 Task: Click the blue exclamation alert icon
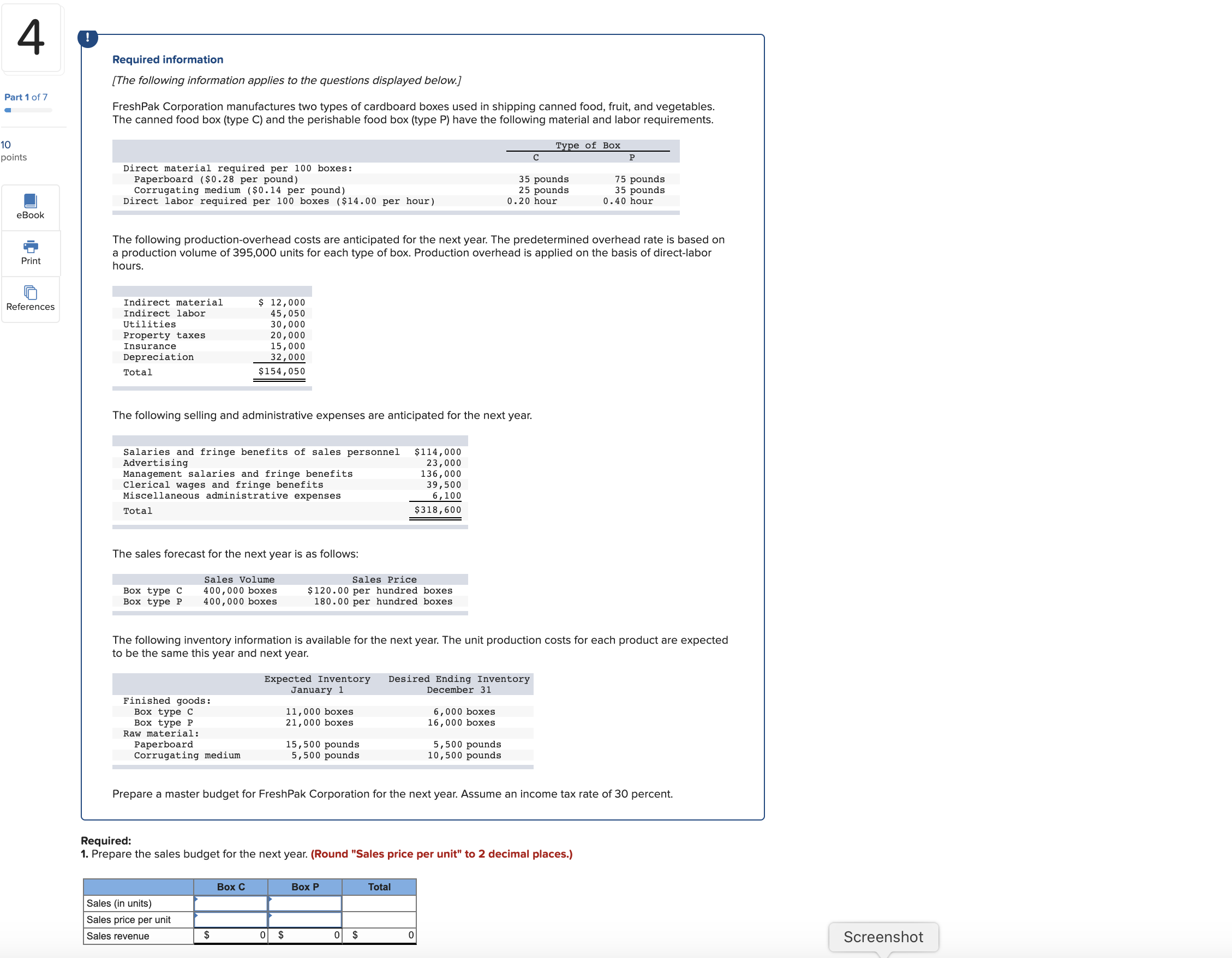[87, 38]
